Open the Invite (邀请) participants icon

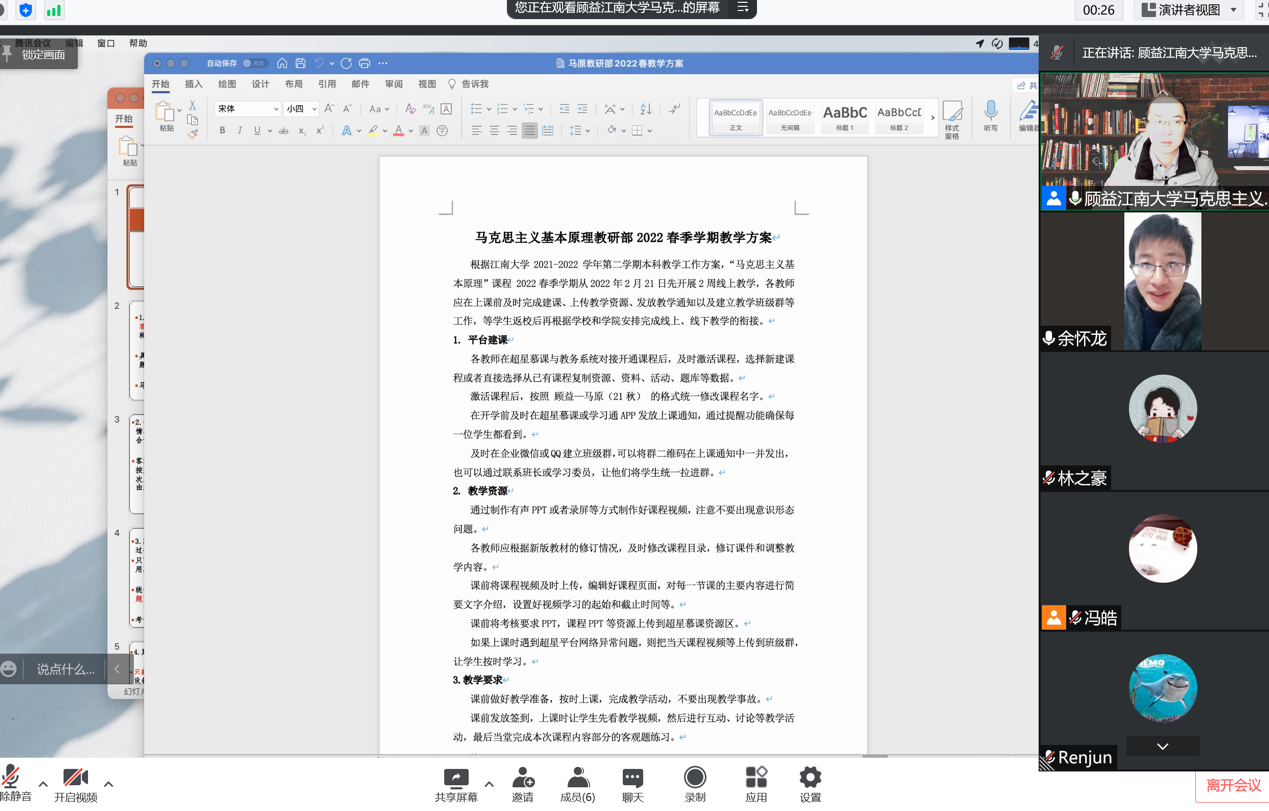[522, 778]
